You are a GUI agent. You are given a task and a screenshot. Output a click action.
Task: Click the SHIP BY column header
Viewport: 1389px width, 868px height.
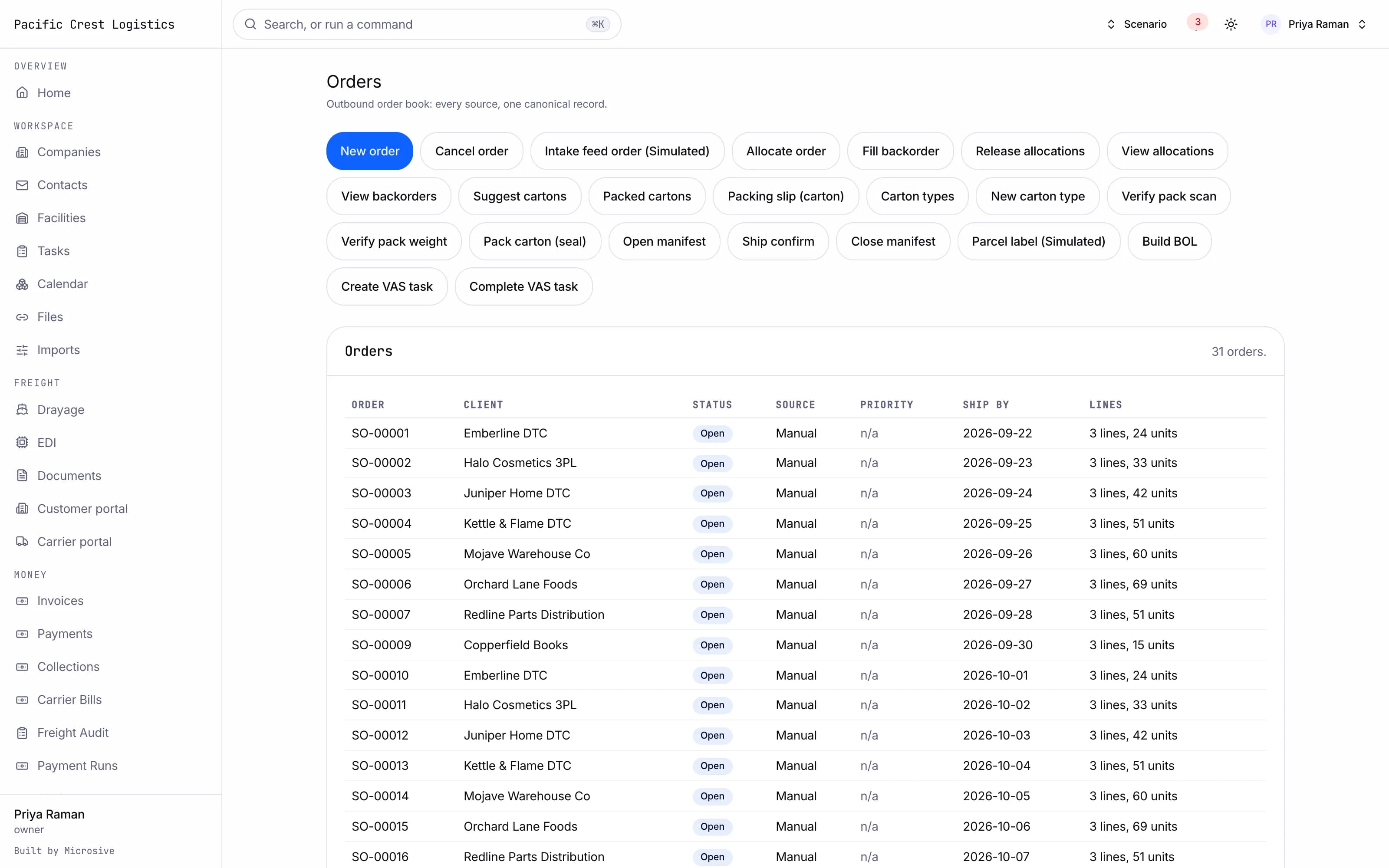(x=985, y=405)
